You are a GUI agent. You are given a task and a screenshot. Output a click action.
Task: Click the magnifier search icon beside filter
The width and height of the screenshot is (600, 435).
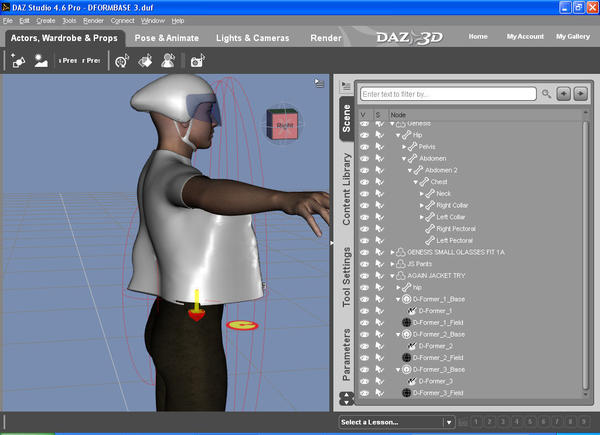[x=546, y=94]
